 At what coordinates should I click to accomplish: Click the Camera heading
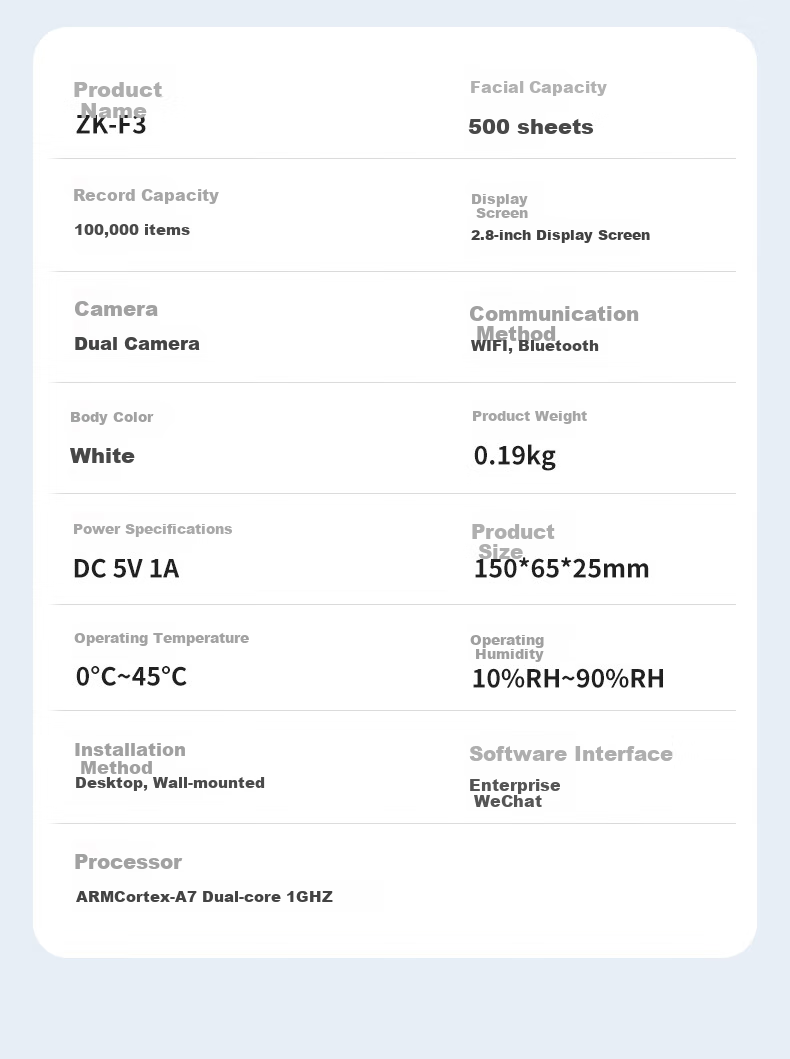[116, 309]
